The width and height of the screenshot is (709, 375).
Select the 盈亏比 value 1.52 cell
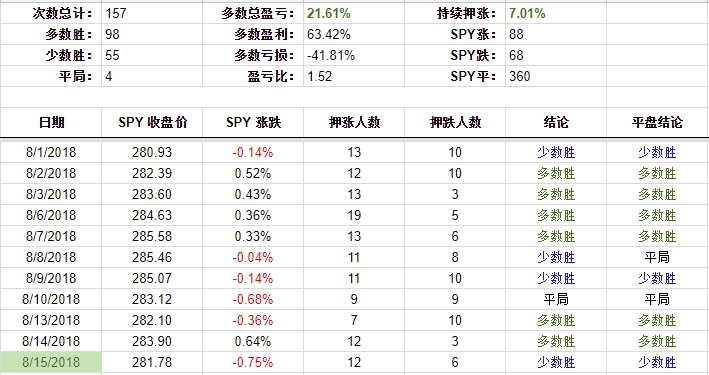pyautogui.click(x=354, y=76)
